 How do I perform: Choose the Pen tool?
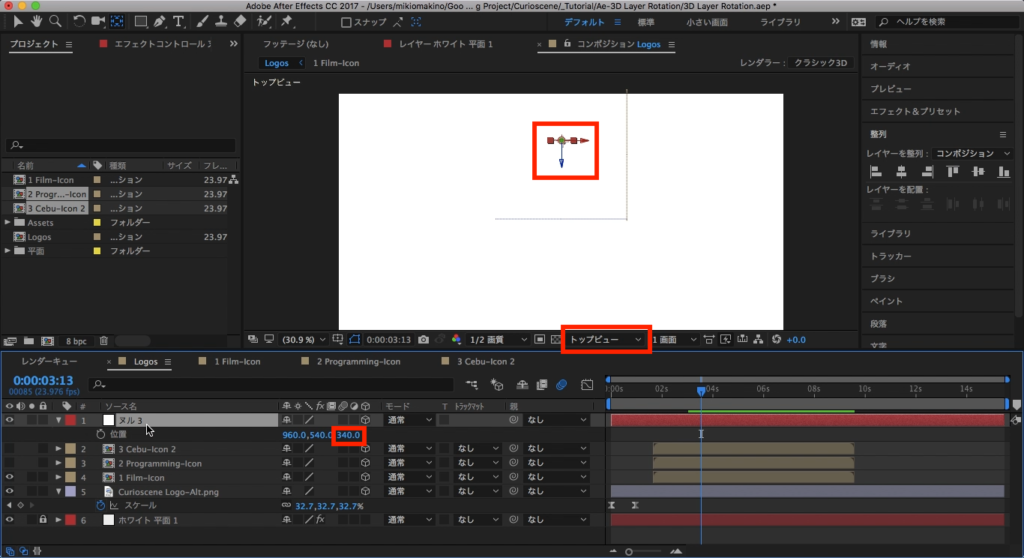tap(160, 21)
